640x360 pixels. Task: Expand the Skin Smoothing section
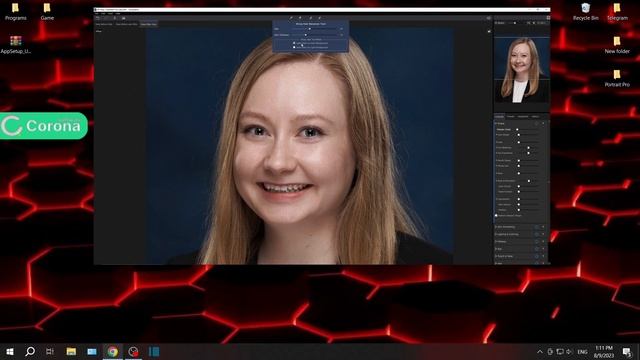(x=496, y=227)
